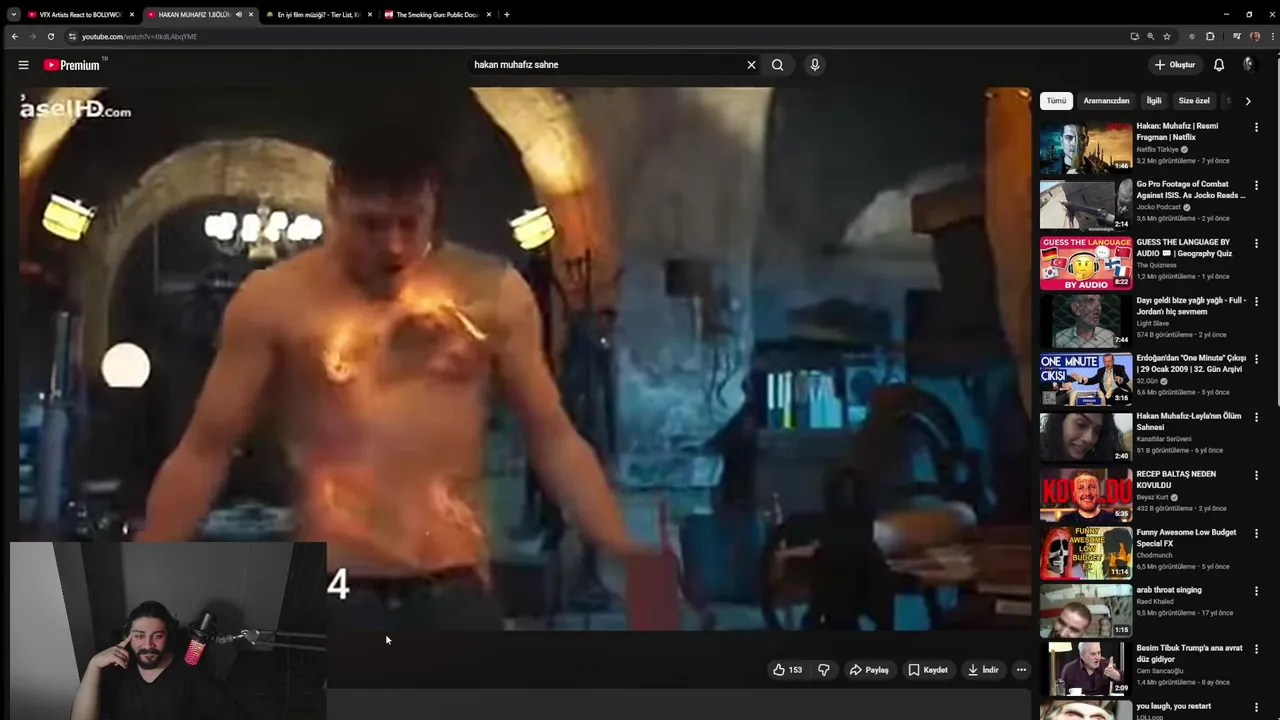The height and width of the screenshot is (720, 1280).
Task: Open Netflix Türkiye channel name
Action: 1157,149
